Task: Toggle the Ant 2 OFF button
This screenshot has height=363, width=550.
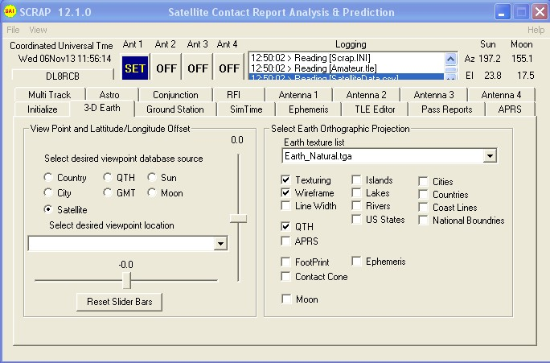Action: tap(166, 68)
